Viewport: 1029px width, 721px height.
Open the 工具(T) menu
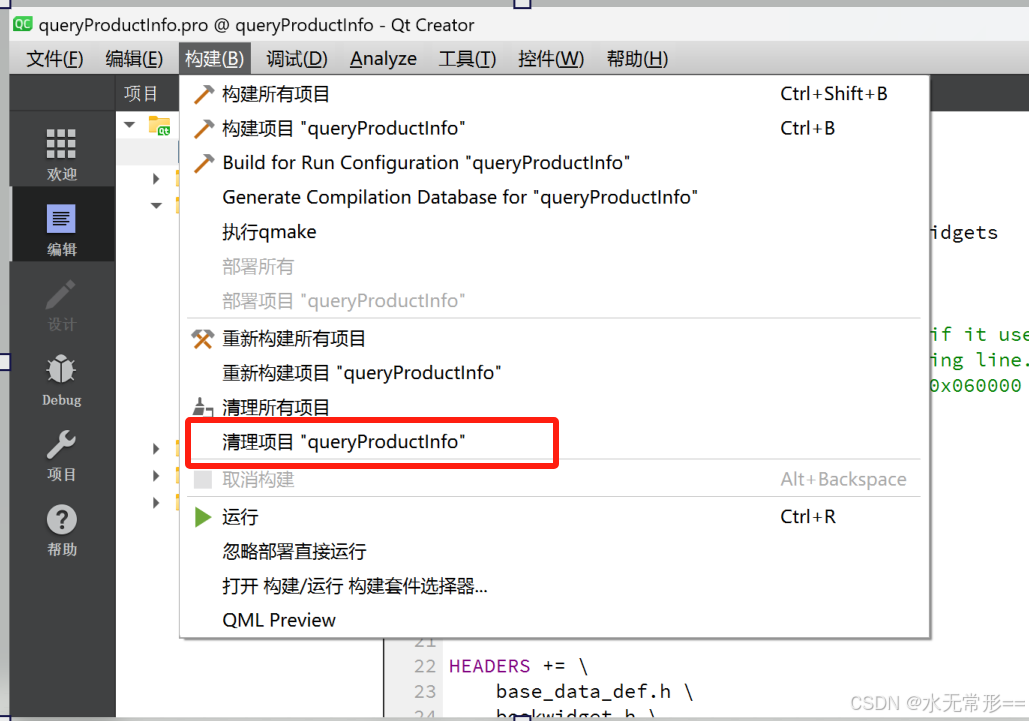pyautogui.click(x=467, y=59)
